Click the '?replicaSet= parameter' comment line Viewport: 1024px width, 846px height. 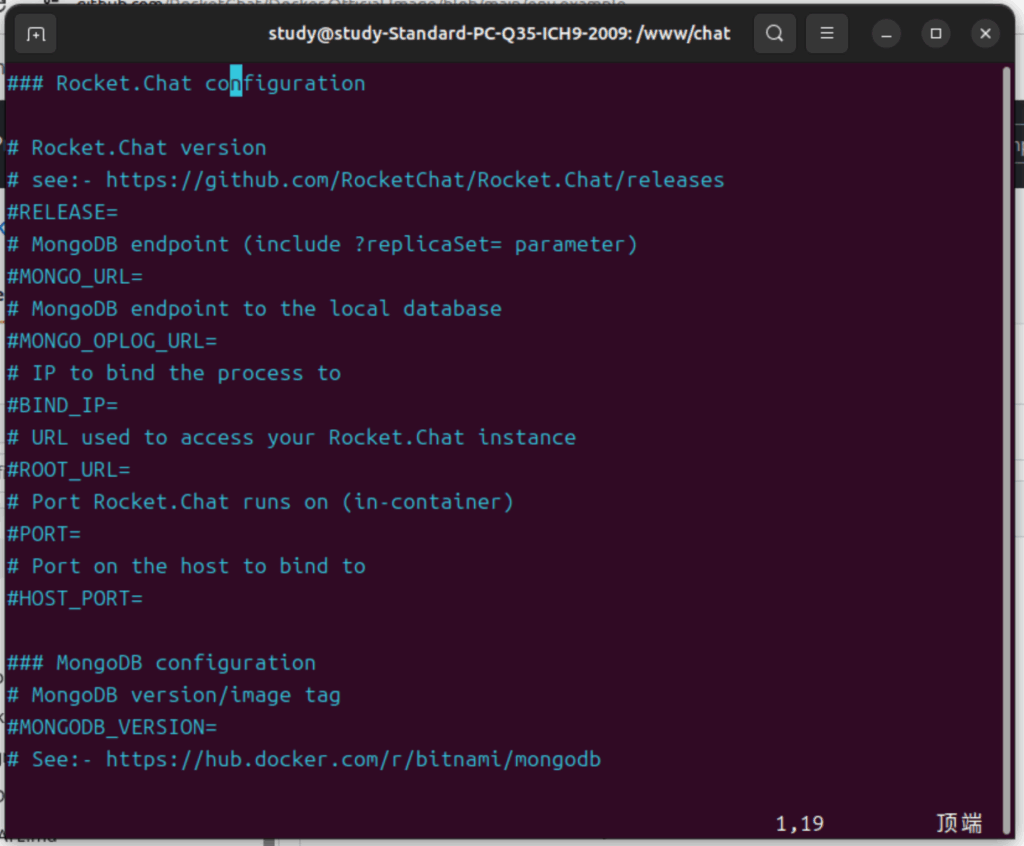click(322, 244)
